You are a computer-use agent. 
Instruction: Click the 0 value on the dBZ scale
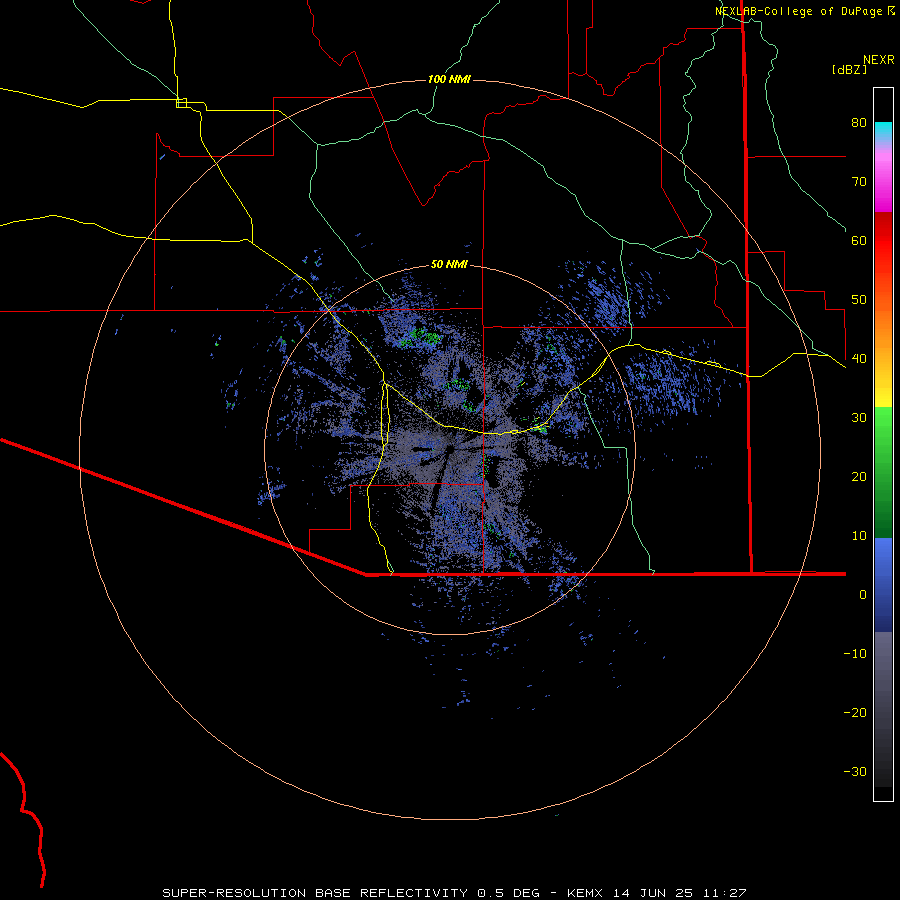tap(863, 595)
